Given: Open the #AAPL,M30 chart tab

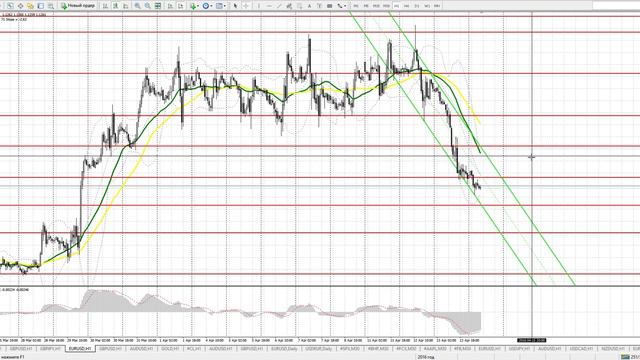Looking at the screenshot, I should (435, 349).
